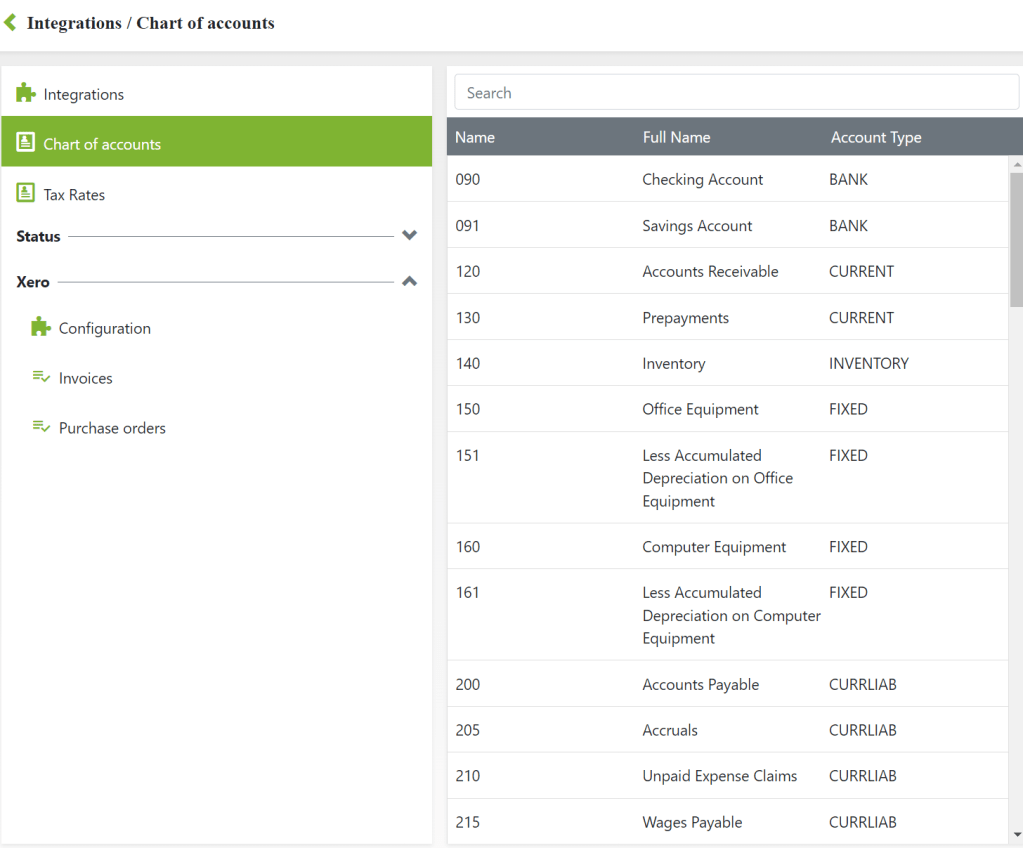Collapse the Xero section chevron
The height and width of the screenshot is (848, 1023).
click(x=409, y=282)
